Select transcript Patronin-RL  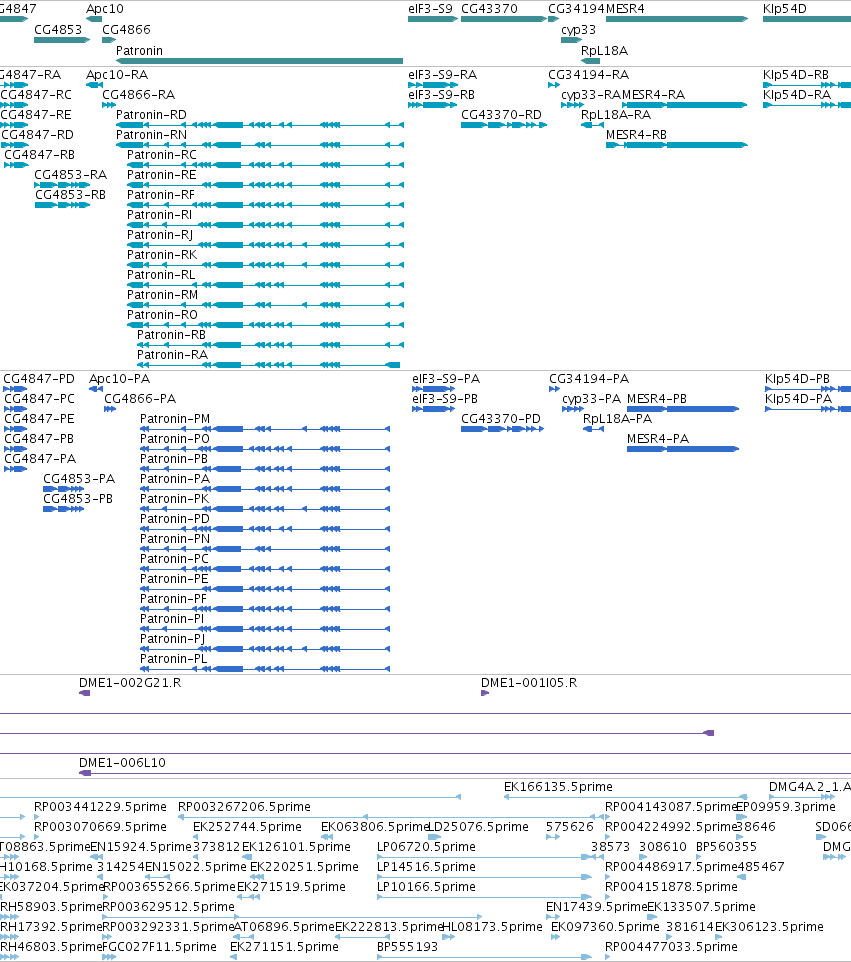pyautogui.click(x=161, y=275)
